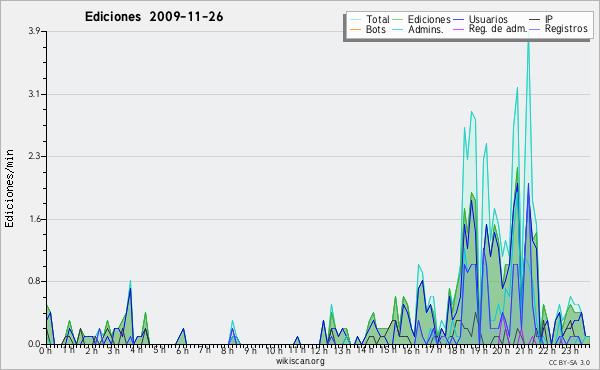The height and width of the screenshot is (370, 600).
Task: Click the 1.6 y-axis value label
Action: [34, 219]
